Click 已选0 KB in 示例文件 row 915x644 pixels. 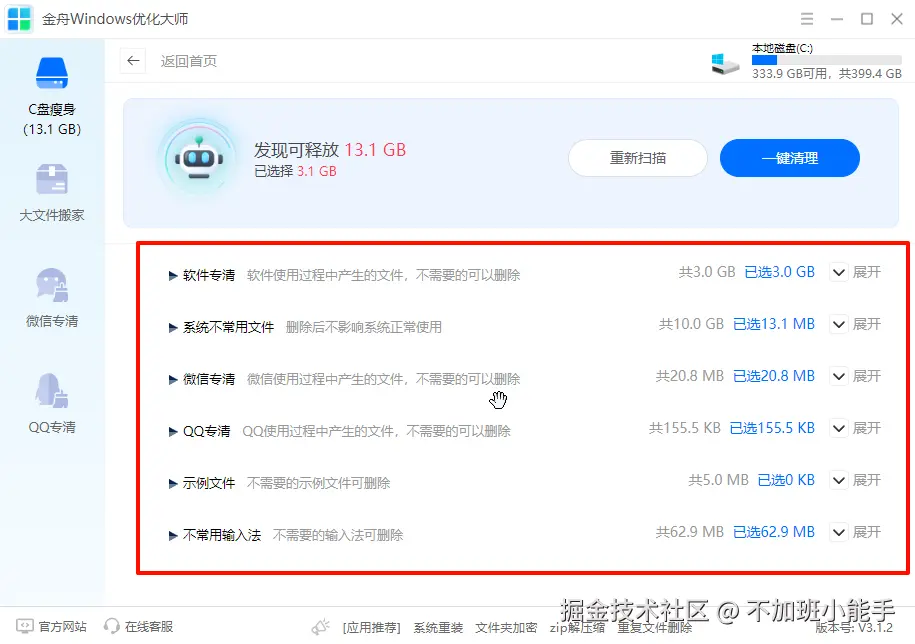tap(786, 480)
